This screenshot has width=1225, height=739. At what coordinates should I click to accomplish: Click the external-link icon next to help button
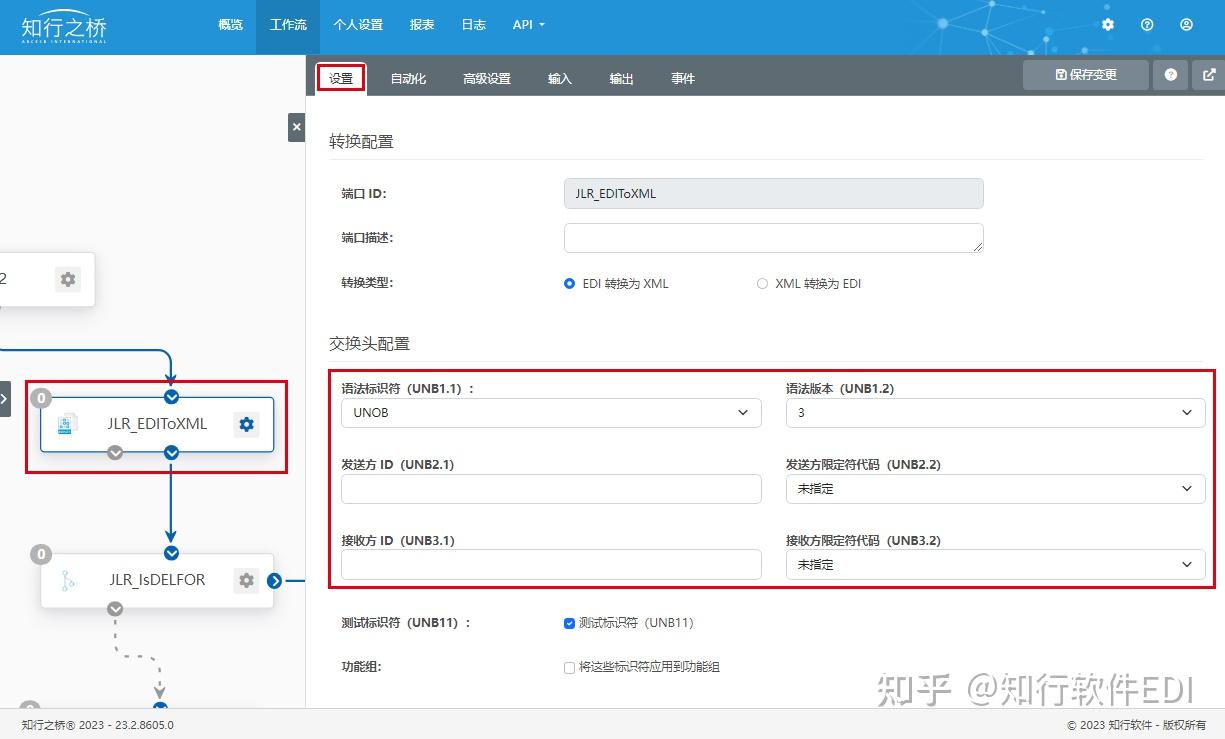pos(1208,74)
